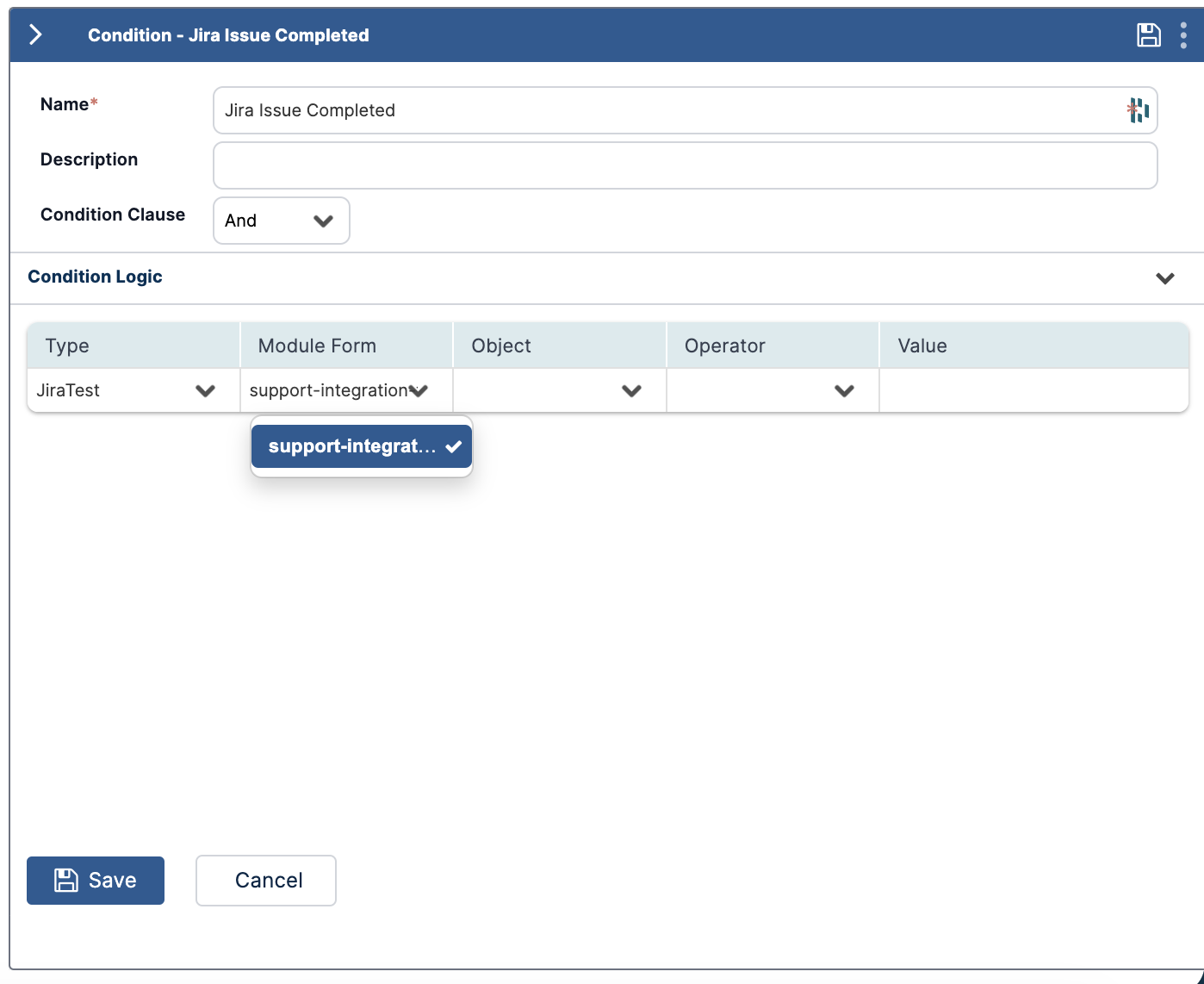Click the Operator column header
Image resolution: width=1204 pixels, height=984 pixels.
pyautogui.click(x=724, y=346)
